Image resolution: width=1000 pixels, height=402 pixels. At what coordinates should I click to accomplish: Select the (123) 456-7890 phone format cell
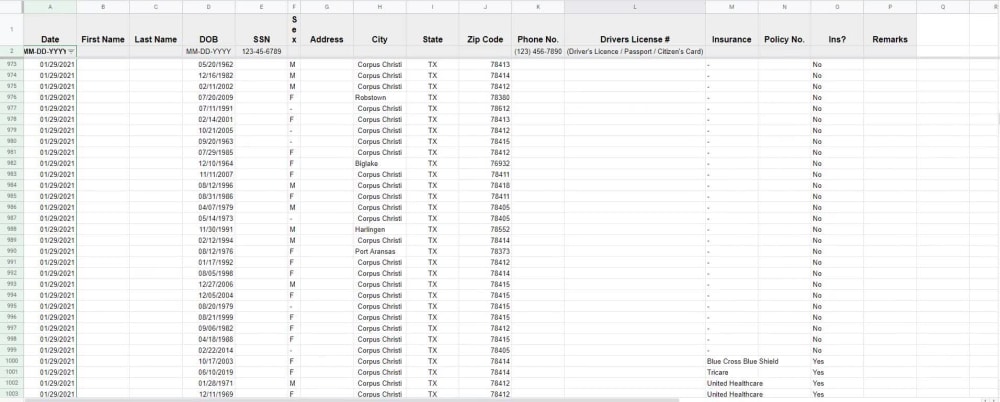pyautogui.click(x=538, y=51)
